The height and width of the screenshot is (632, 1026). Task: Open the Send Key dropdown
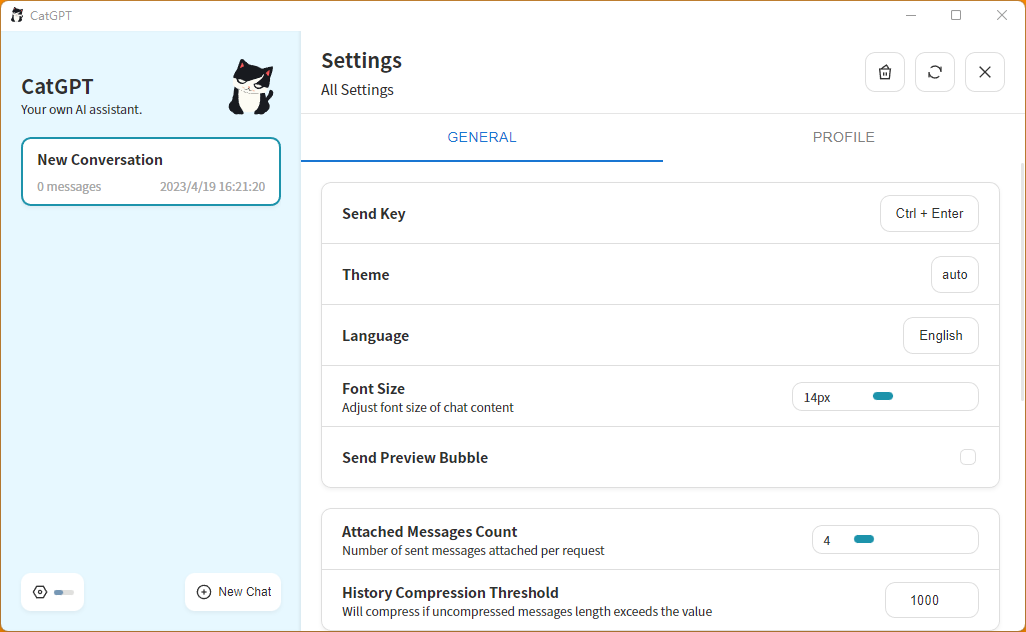coord(929,214)
